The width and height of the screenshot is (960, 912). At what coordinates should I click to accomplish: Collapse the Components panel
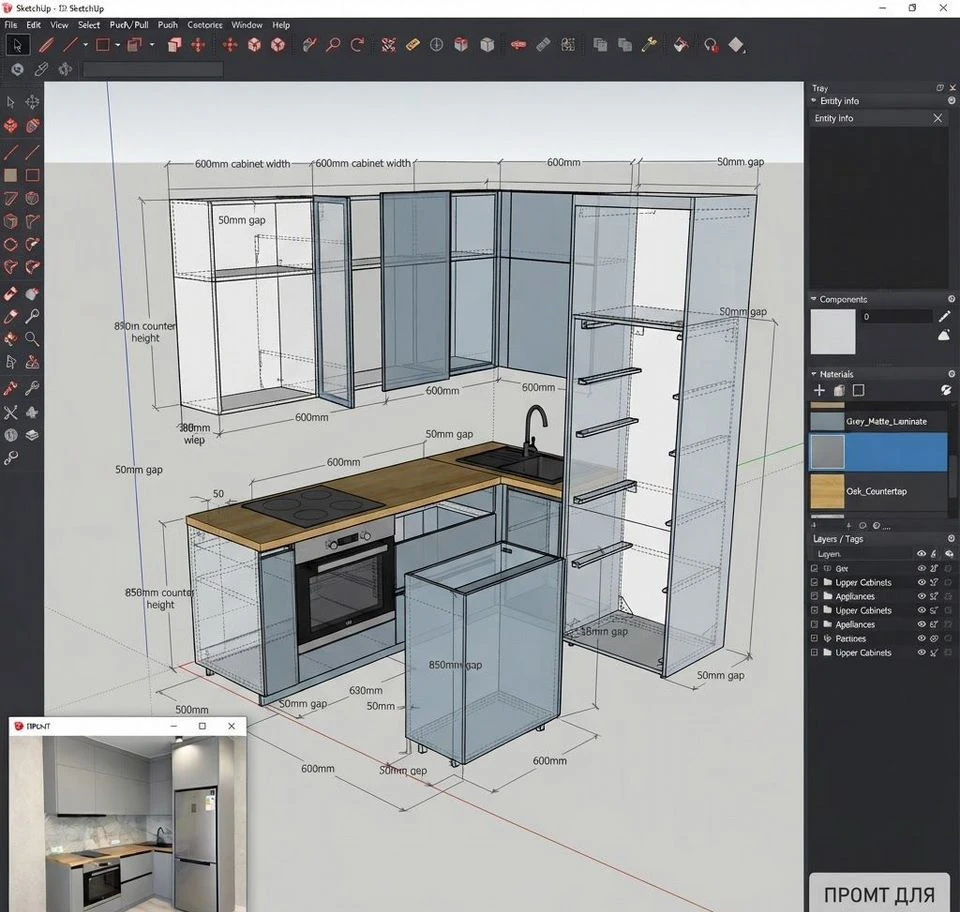click(814, 299)
